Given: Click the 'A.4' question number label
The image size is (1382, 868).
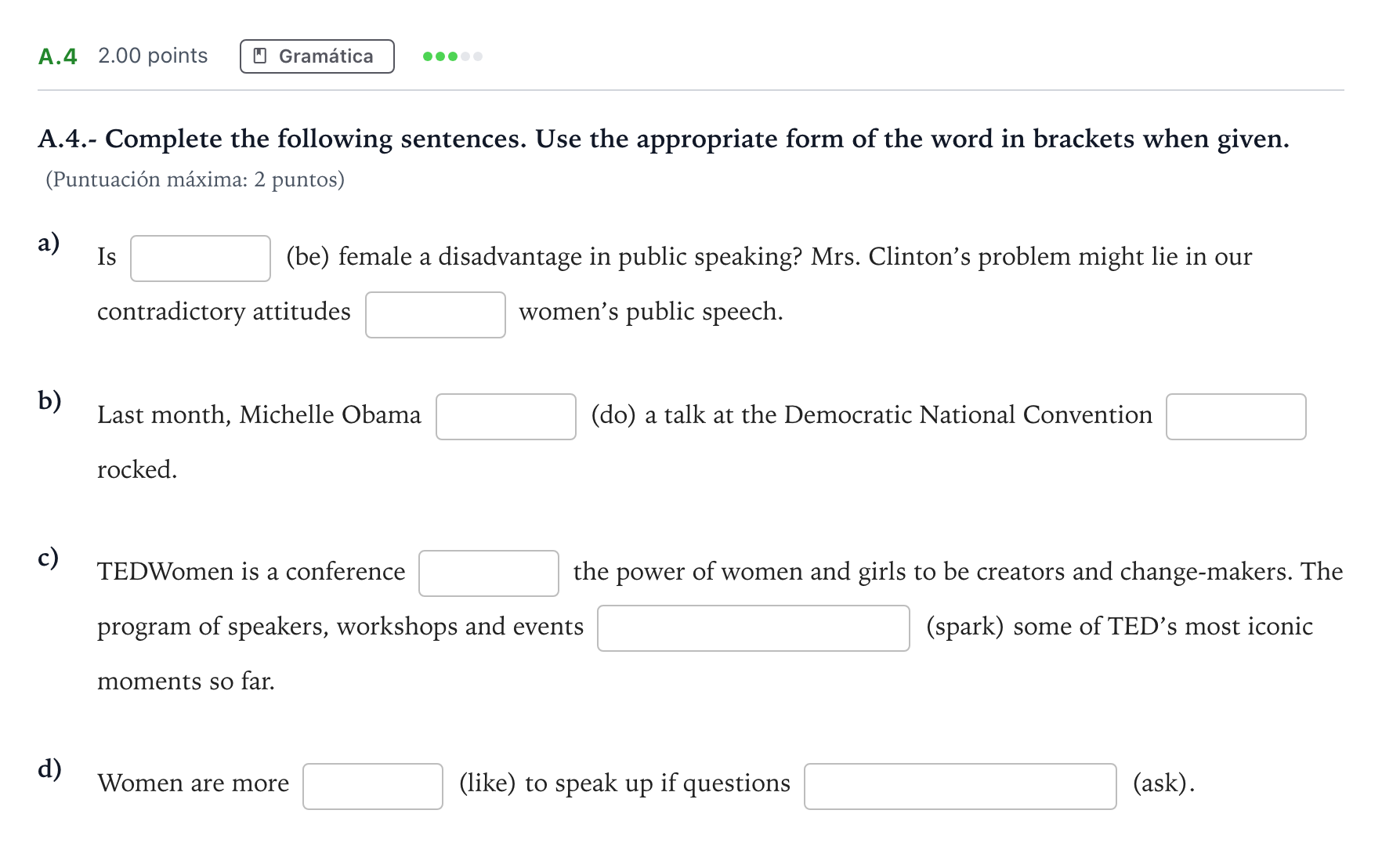Looking at the screenshot, I should click(x=58, y=56).
